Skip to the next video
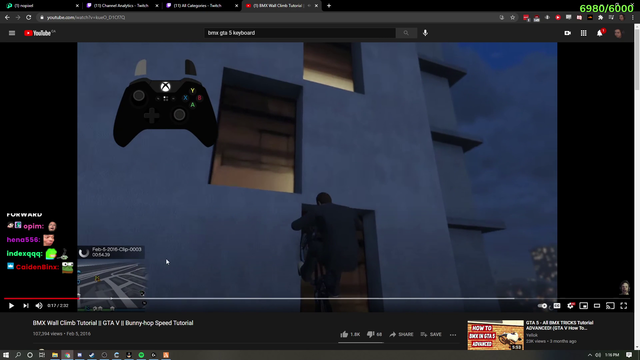 [x=26, y=305]
